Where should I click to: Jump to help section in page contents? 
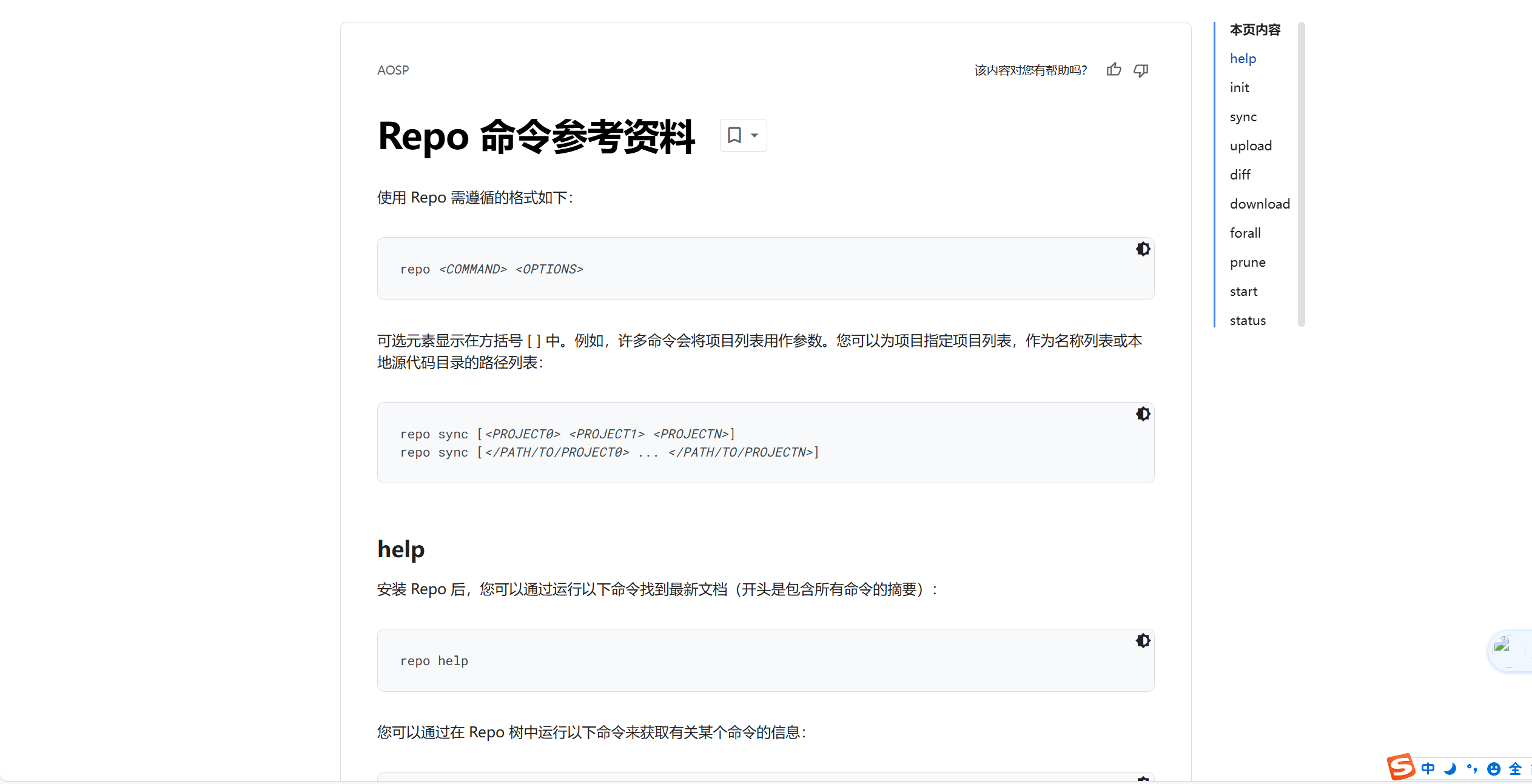point(1243,59)
